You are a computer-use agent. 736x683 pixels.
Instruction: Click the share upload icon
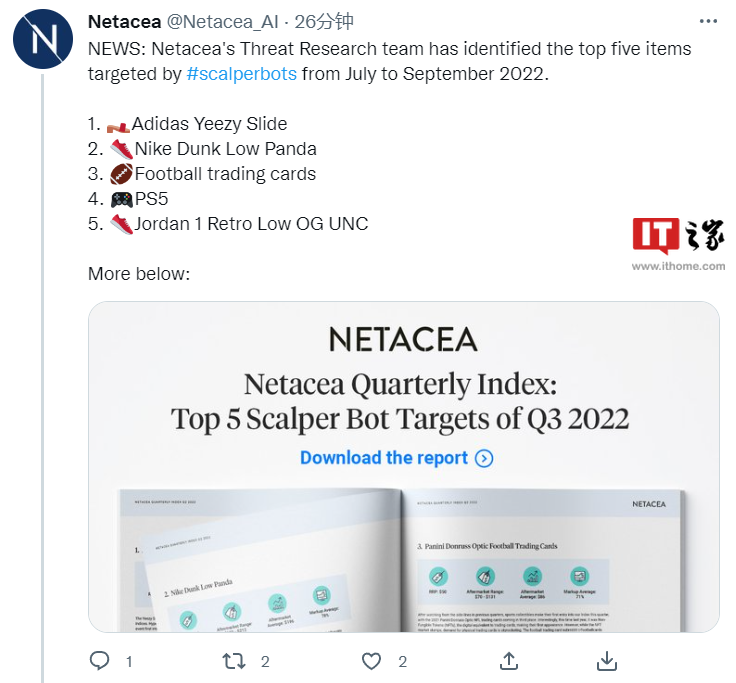point(509,661)
